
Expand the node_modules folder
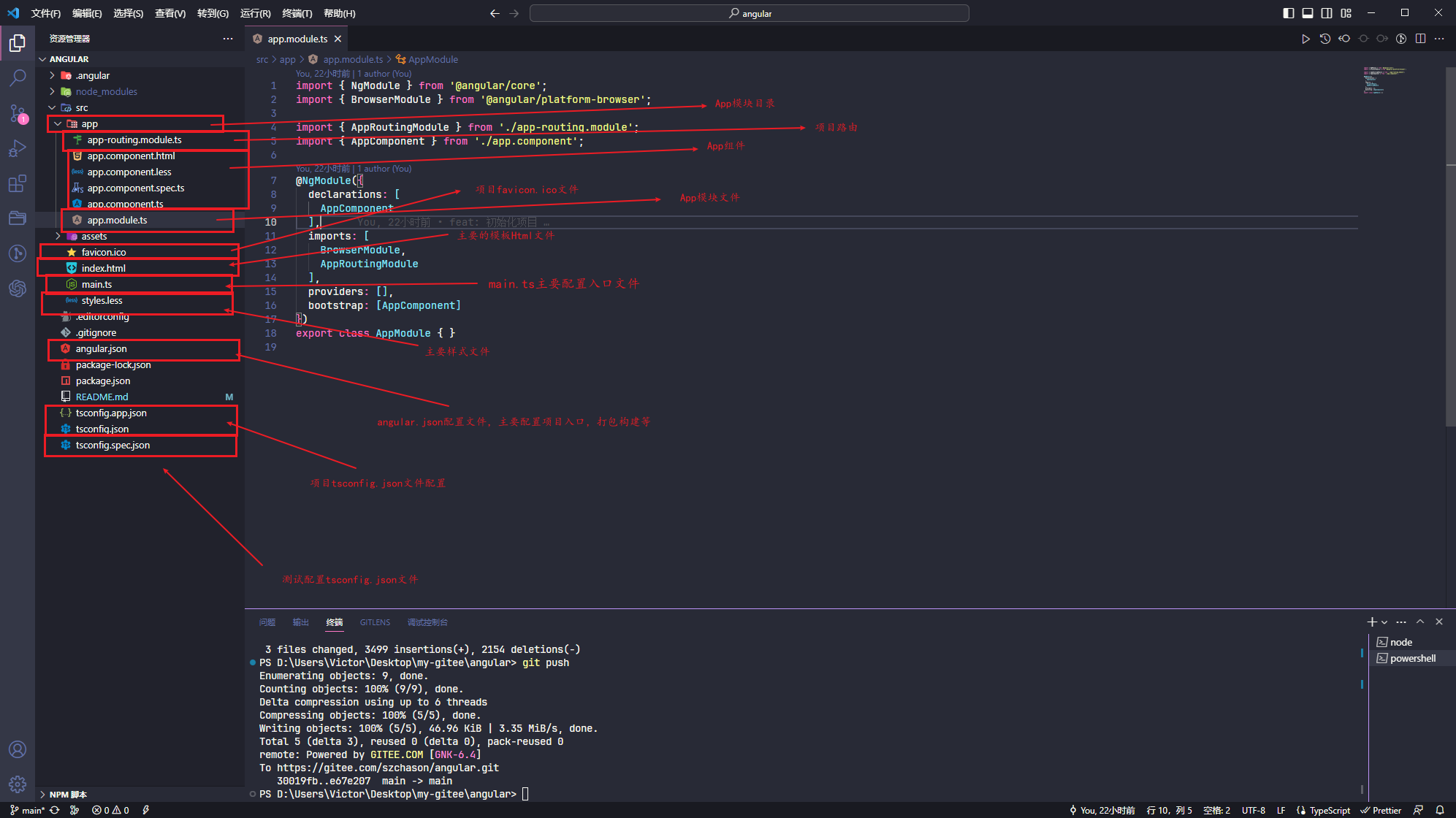point(107,91)
